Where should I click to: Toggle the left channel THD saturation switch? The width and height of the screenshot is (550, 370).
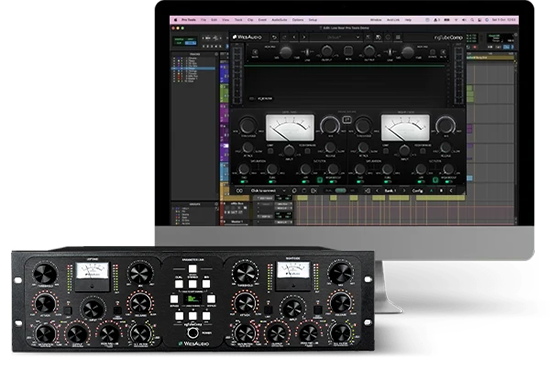pos(243,182)
